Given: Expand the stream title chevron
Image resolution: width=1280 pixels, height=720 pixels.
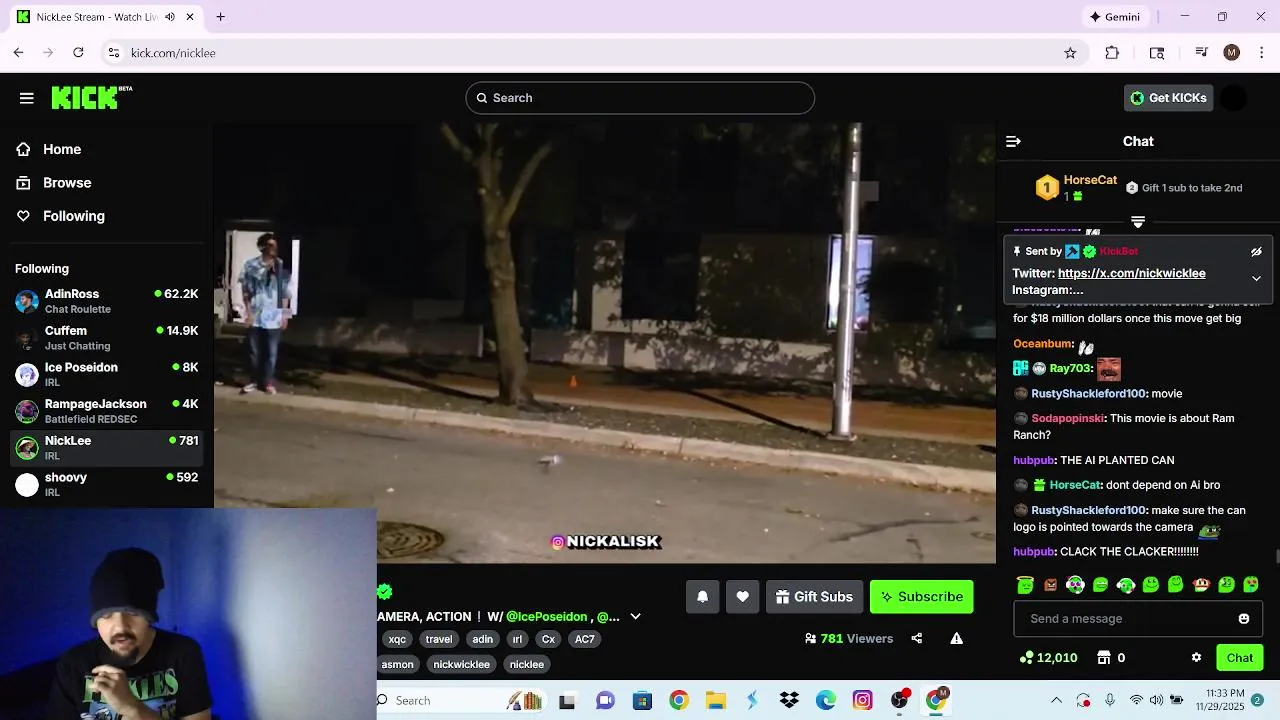Looking at the screenshot, I should pos(635,617).
